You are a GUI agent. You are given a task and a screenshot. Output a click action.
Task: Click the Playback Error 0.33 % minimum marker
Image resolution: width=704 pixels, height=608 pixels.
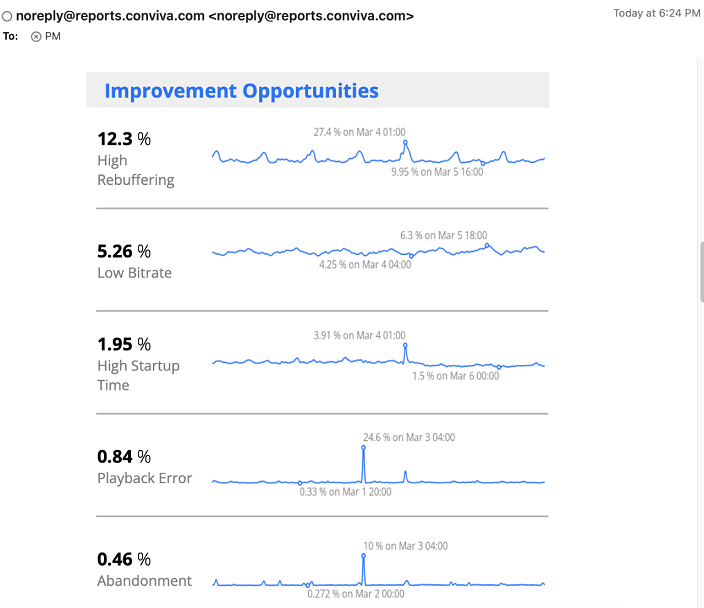[300, 483]
